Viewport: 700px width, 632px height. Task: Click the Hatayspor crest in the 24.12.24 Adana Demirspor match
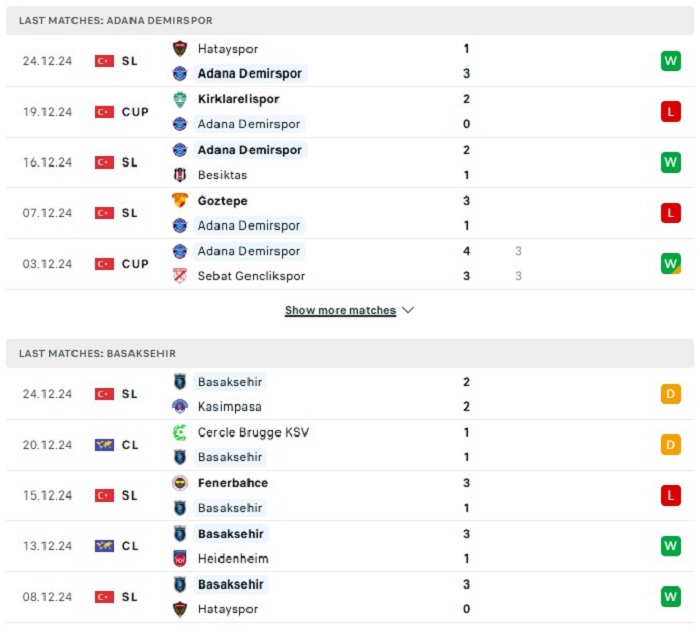click(180, 49)
